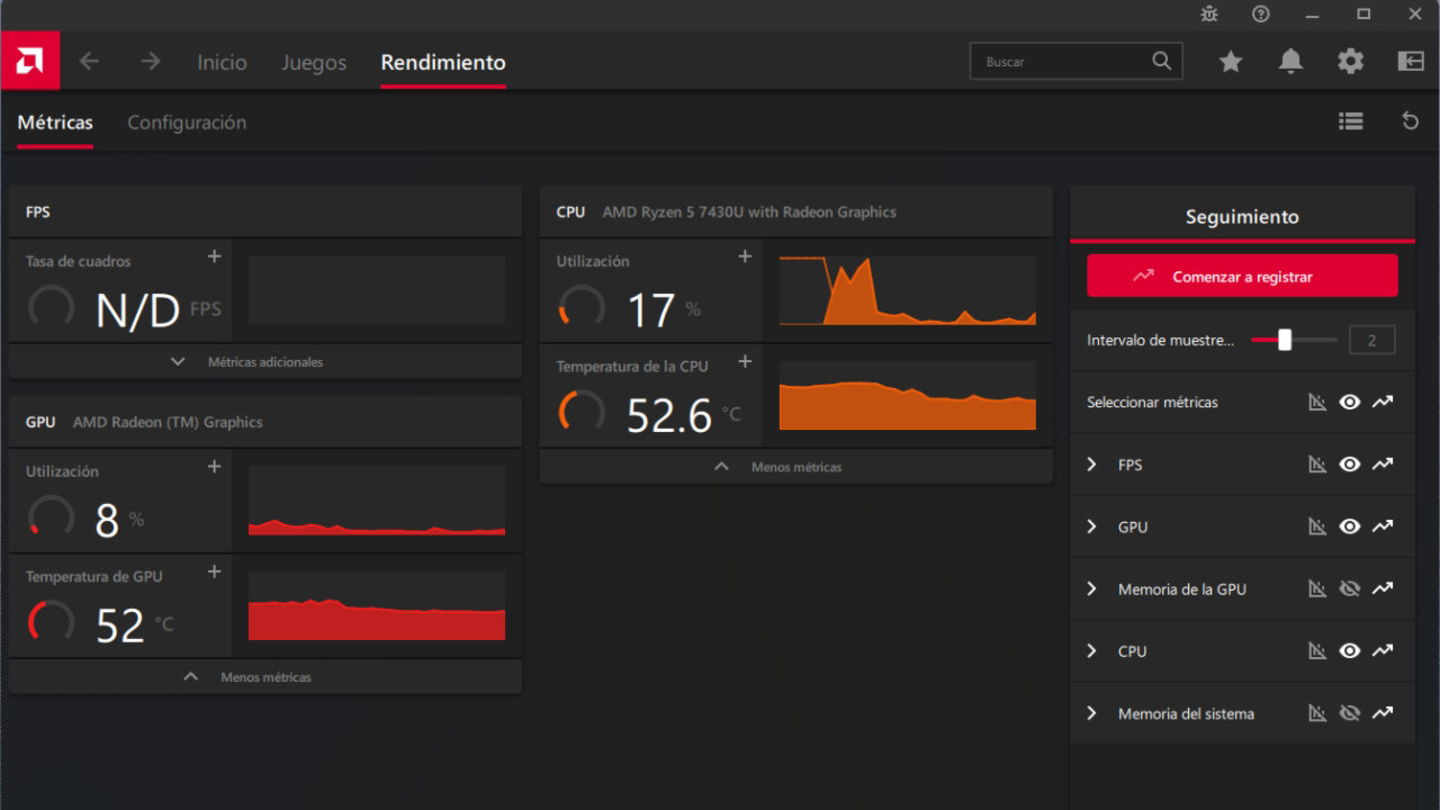Toggle eye visibility for Seleccionar métricas

(x=1350, y=402)
